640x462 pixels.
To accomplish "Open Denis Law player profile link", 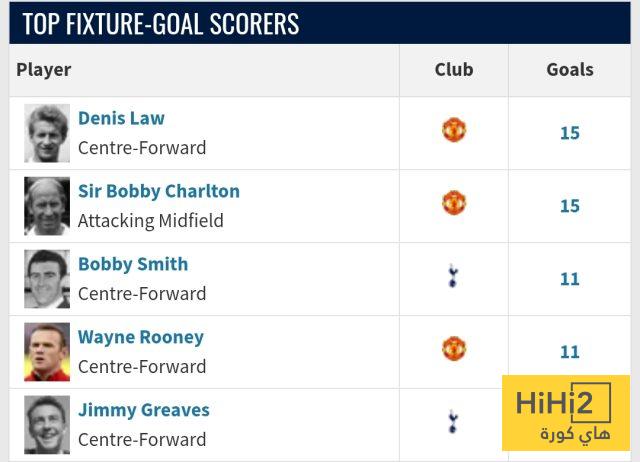I will [x=121, y=118].
